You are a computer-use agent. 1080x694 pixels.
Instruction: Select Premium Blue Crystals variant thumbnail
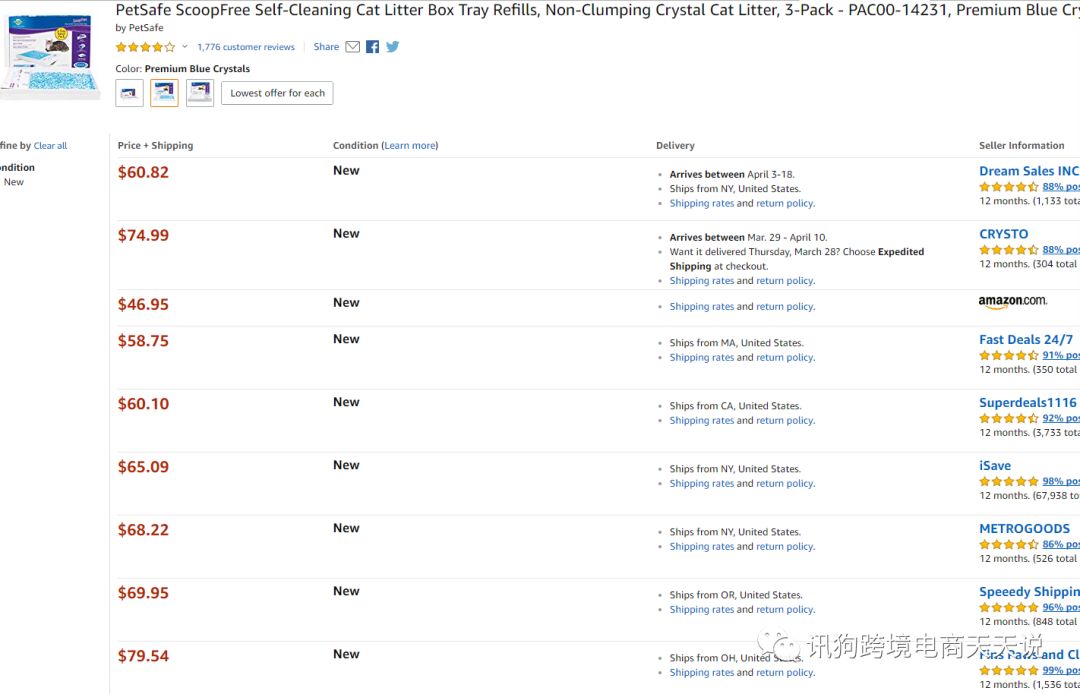point(165,93)
